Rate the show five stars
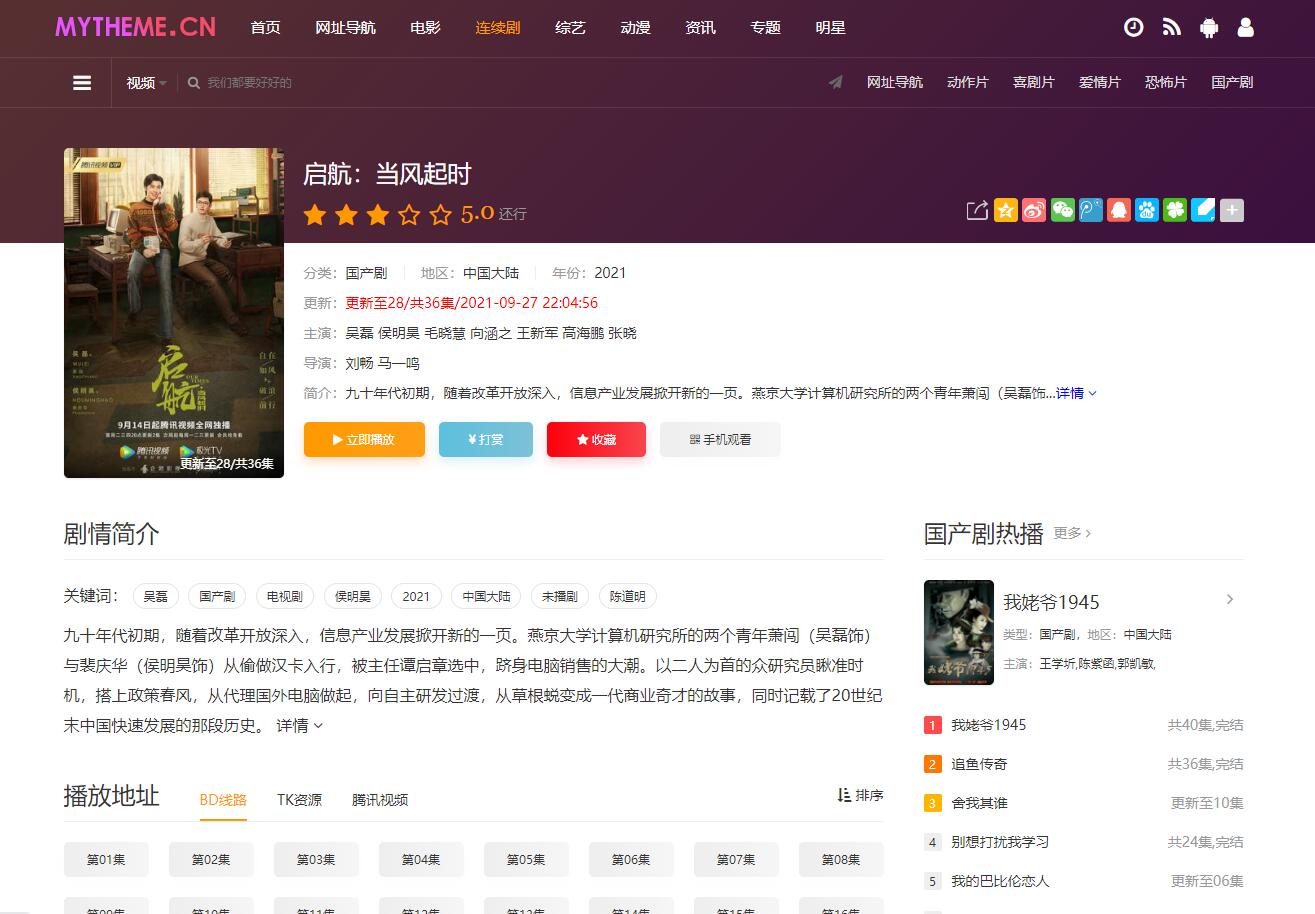The height and width of the screenshot is (914, 1315). [441, 214]
